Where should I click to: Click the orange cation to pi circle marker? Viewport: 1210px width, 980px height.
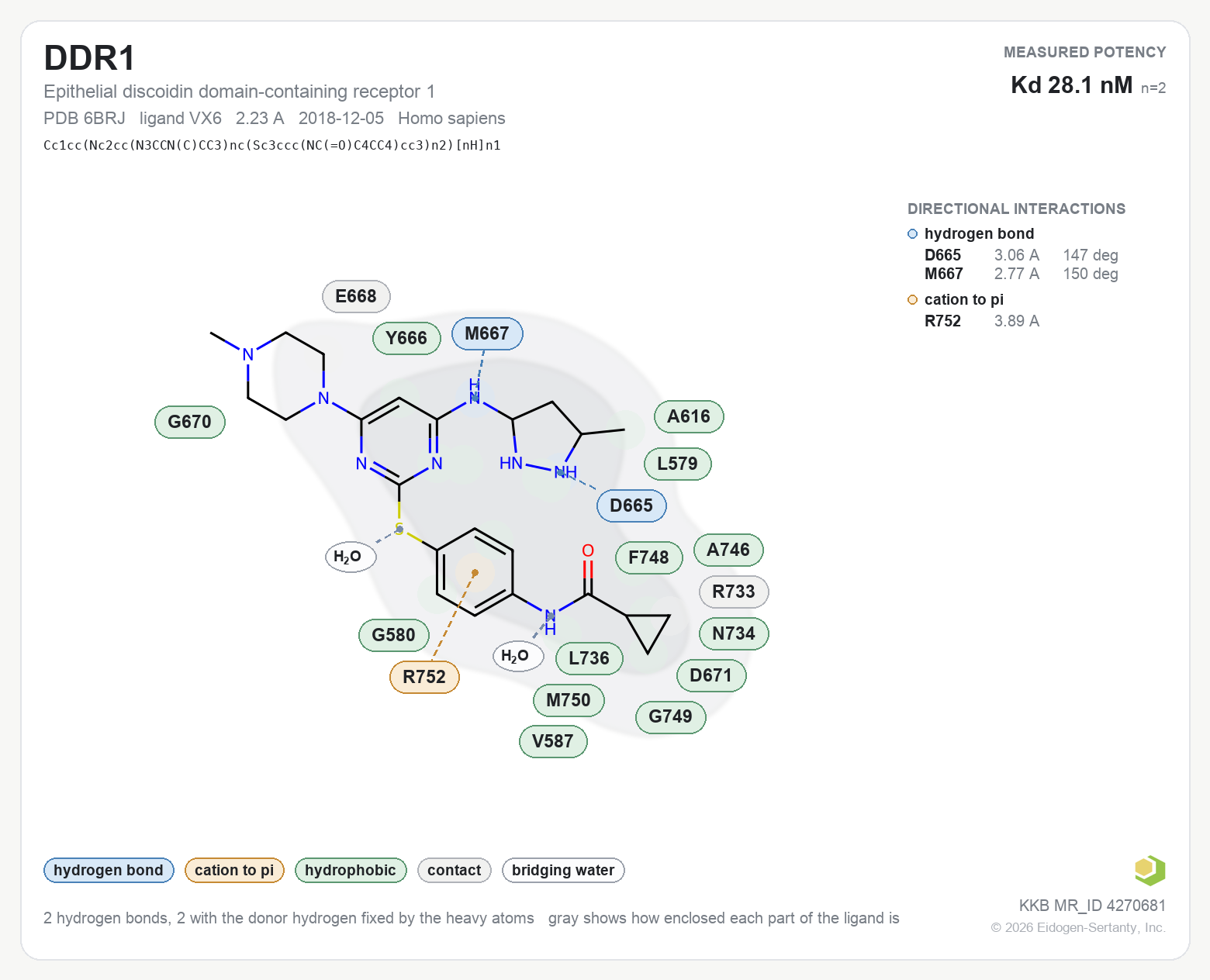(913, 300)
